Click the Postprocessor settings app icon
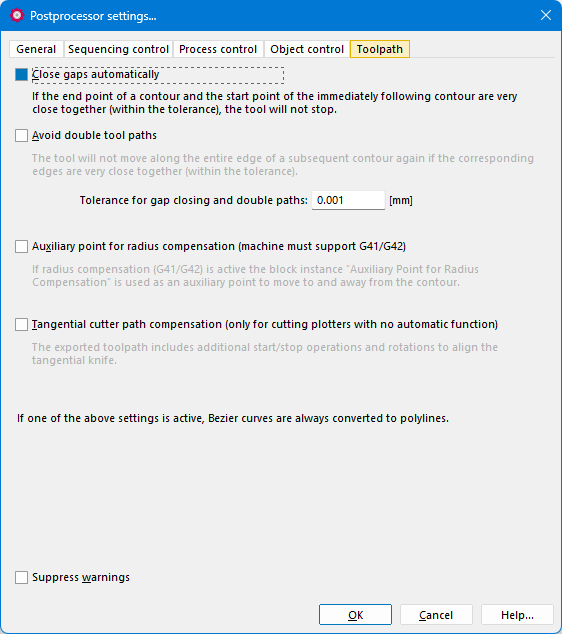 (x=17, y=16)
